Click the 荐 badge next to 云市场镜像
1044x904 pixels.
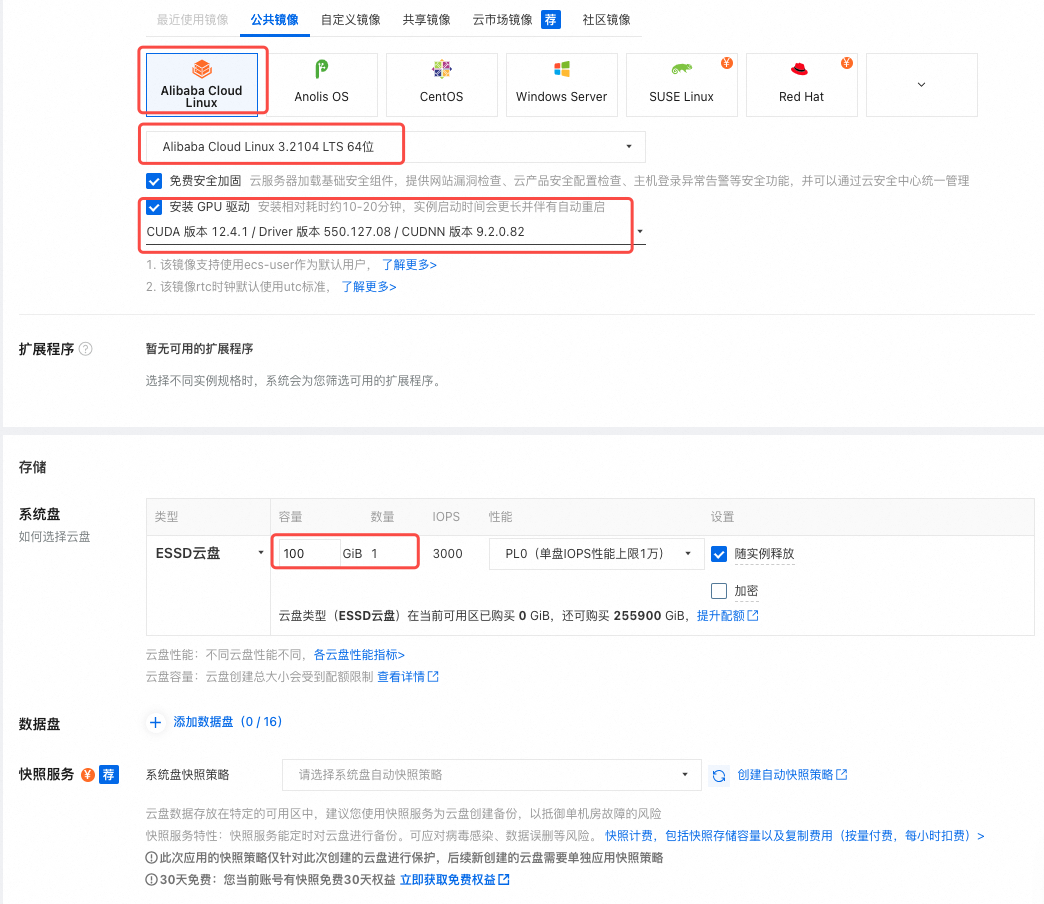551,19
